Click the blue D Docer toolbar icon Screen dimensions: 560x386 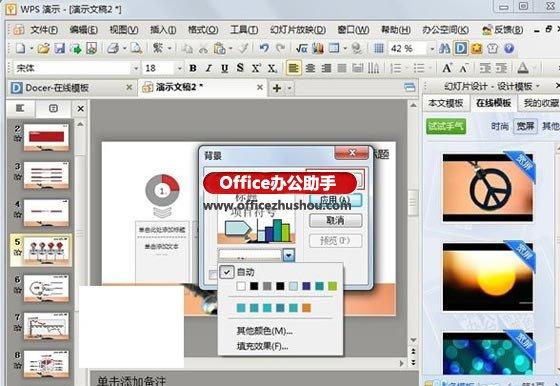[x=460, y=48]
